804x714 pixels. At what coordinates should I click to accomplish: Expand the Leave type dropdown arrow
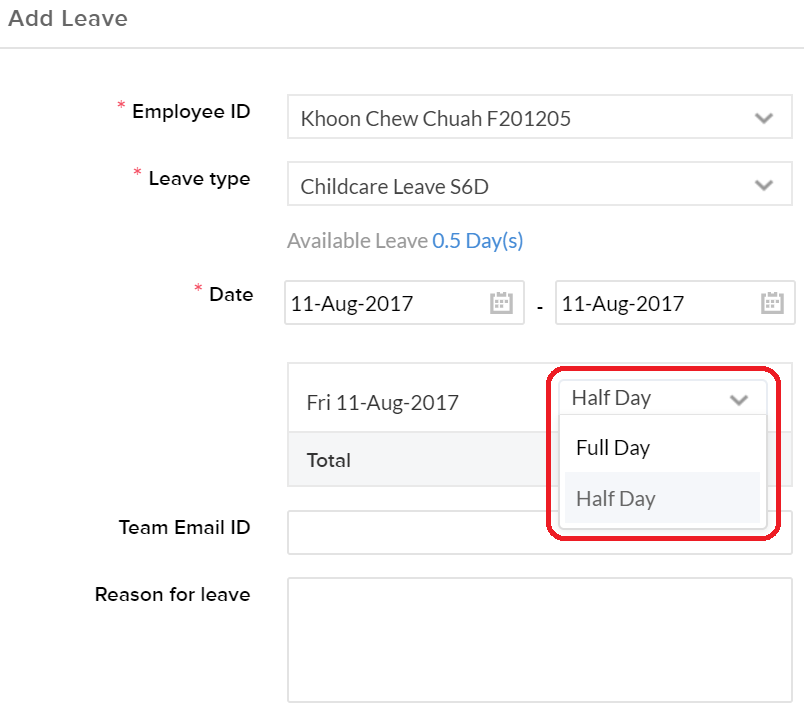coord(764,185)
